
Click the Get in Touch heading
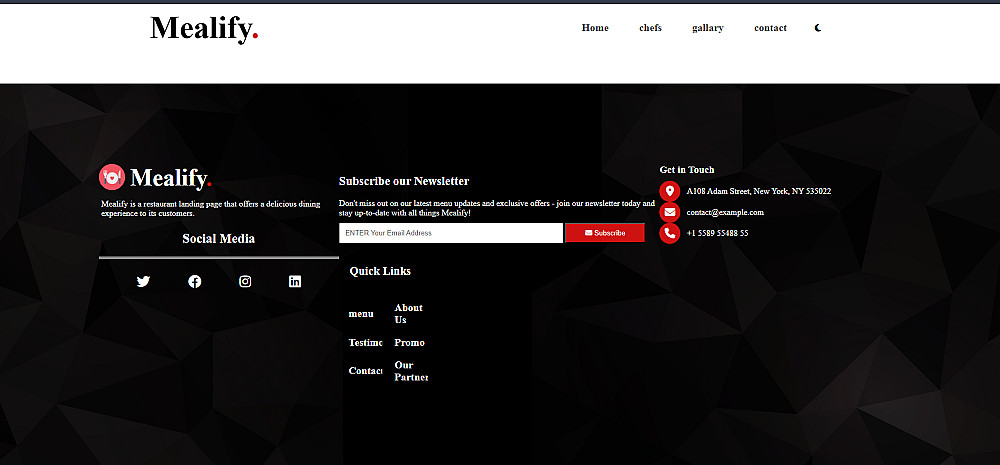(x=687, y=170)
